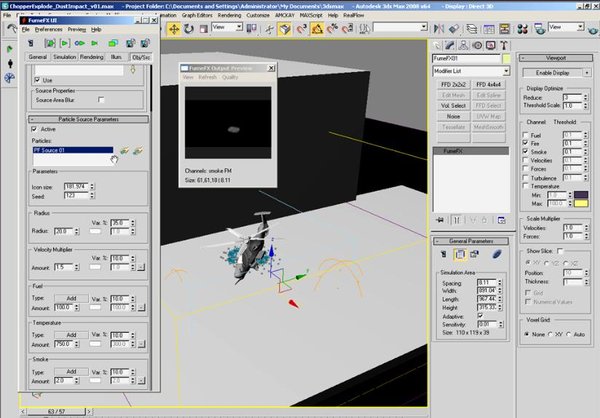The height and width of the screenshot is (418, 600).
Task: Open the Modifier List dropdown
Action: 470,72
